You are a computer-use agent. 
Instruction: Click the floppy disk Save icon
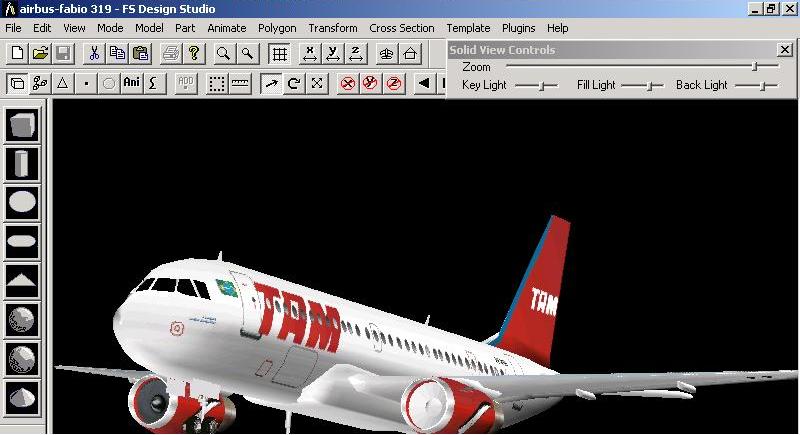pyautogui.click(x=63, y=53)
